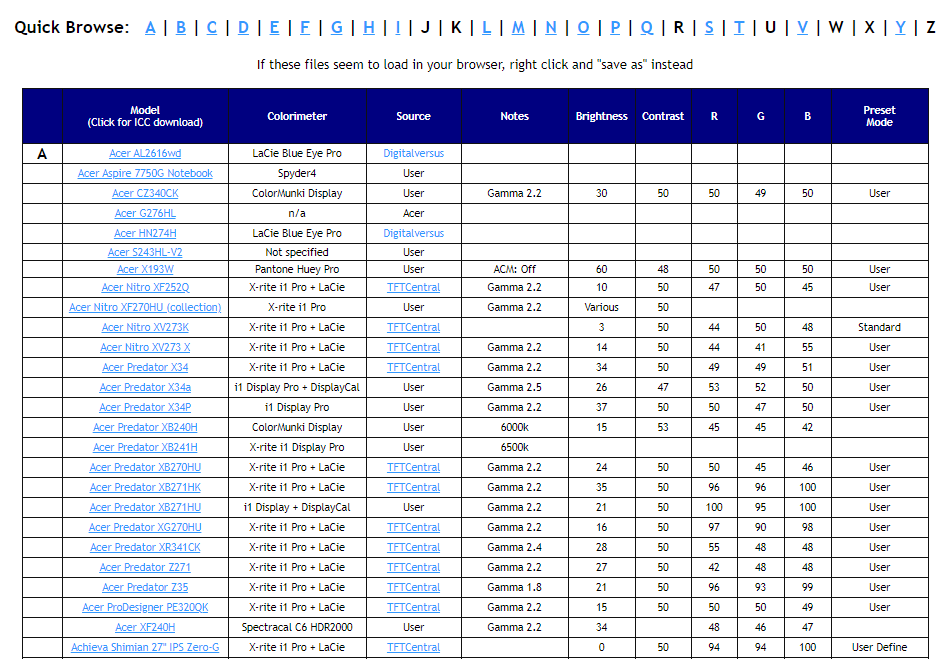
Task: Jump to letter G in Quick Browse
Action: click(x=337, y=28)
